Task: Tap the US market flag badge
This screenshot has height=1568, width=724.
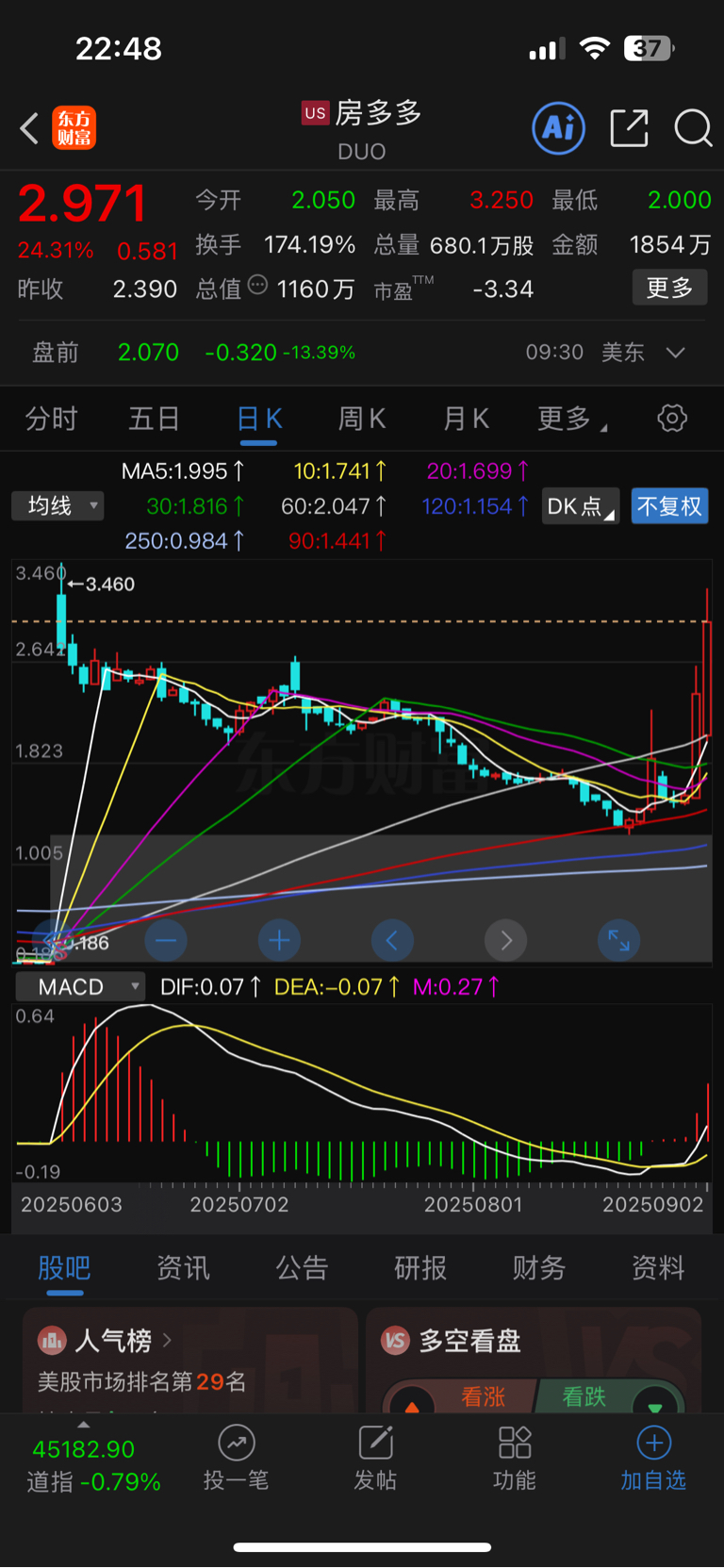Action: pyautogui.click(x=315, y=113)
